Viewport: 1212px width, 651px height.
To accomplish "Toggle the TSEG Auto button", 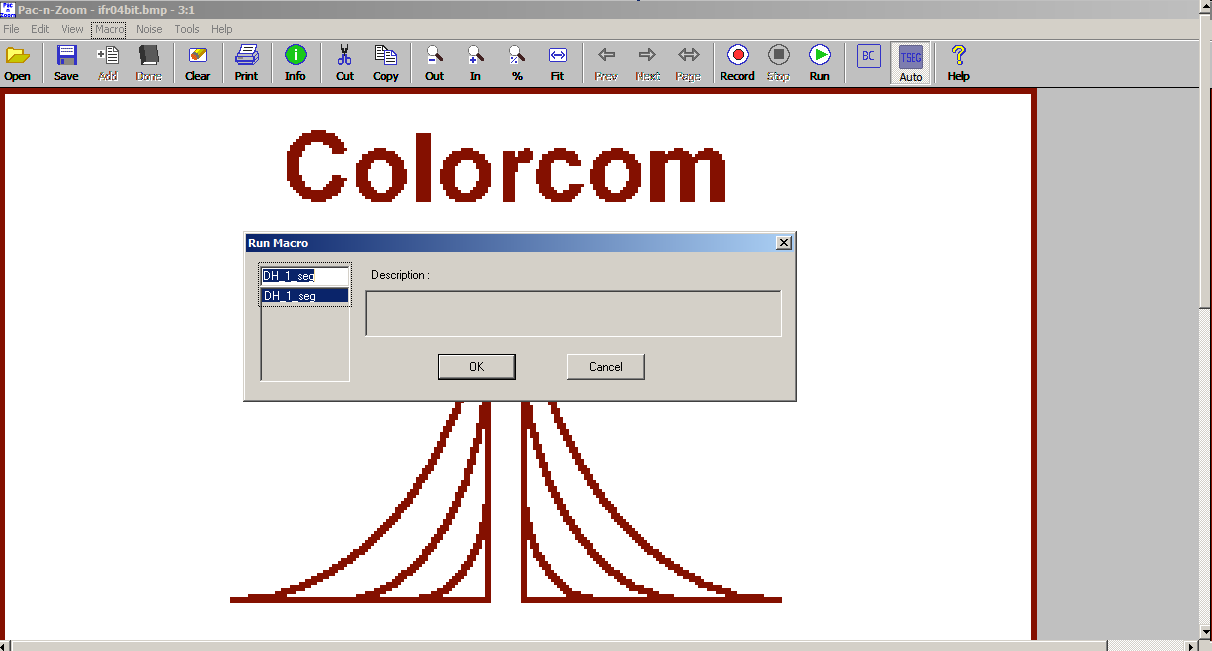I will [911, 63].
